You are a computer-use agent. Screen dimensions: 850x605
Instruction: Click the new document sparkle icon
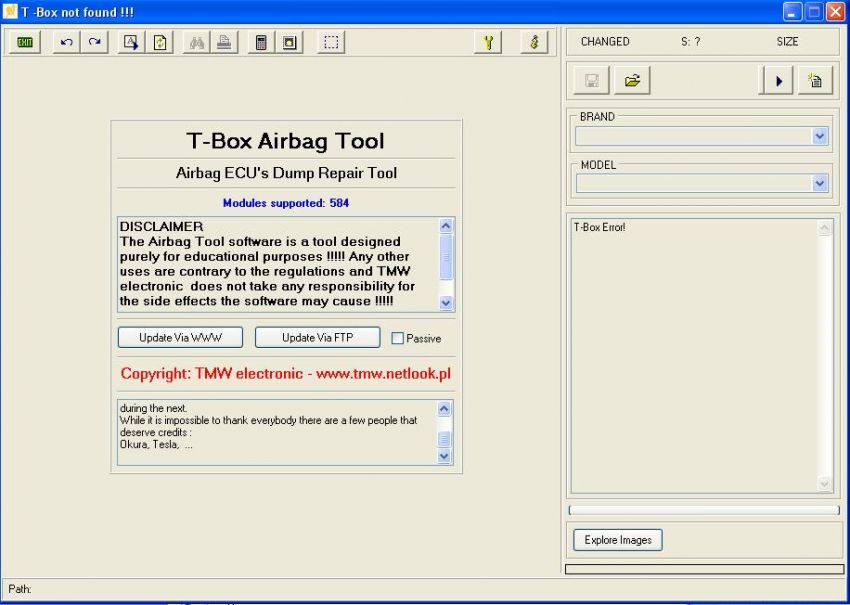coord(815,81)
